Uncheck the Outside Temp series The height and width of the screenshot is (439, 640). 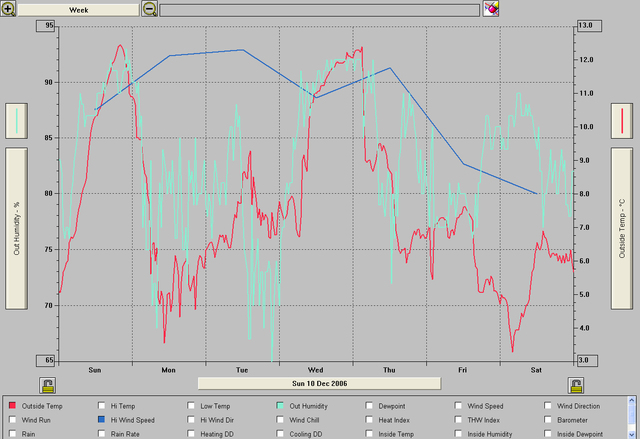[x=12, y=406]
